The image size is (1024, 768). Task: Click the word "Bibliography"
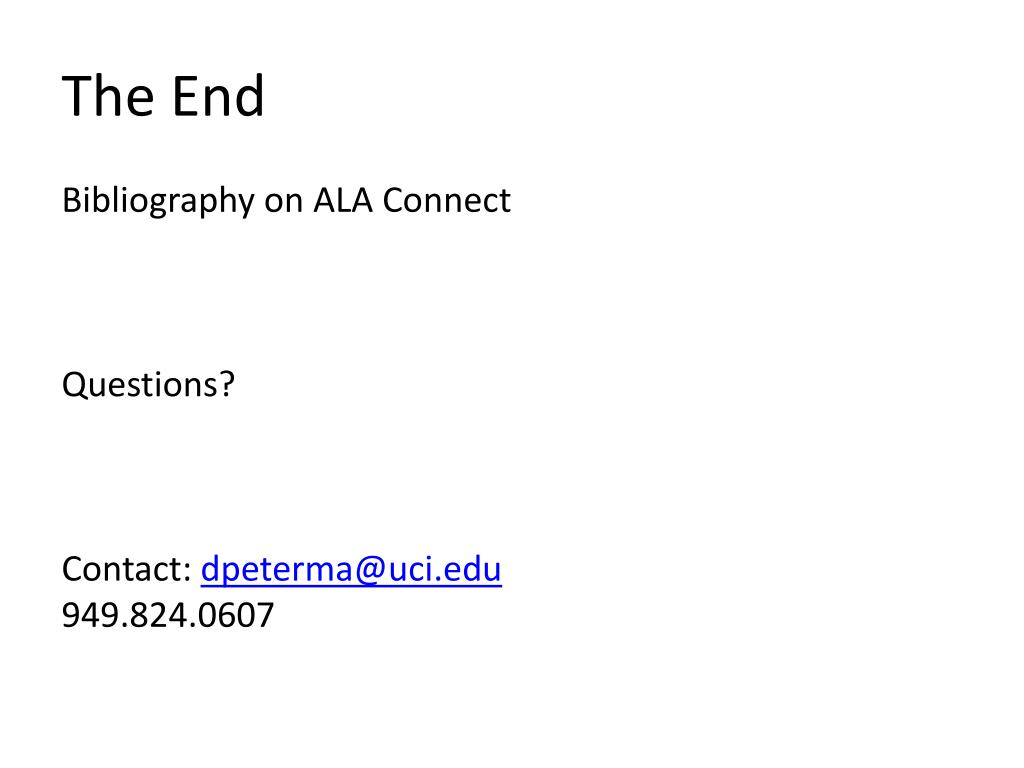point(158,200)
